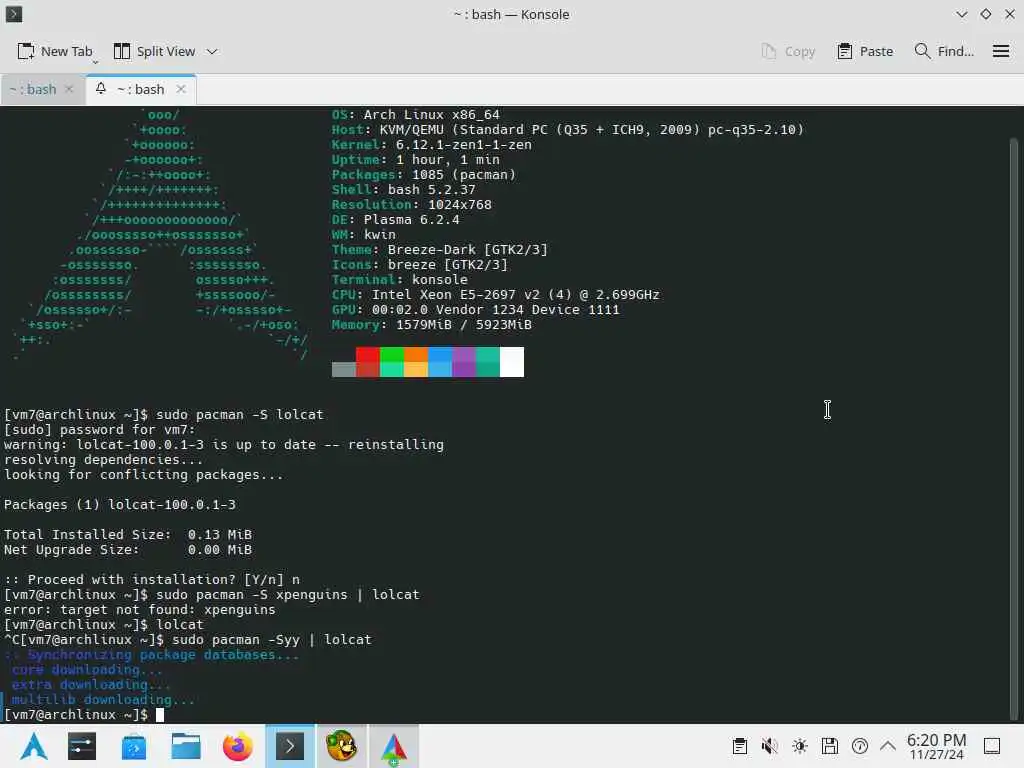Click the bell activity icon on the tab
Viewport: 1024px width, 768px height.
101,88
